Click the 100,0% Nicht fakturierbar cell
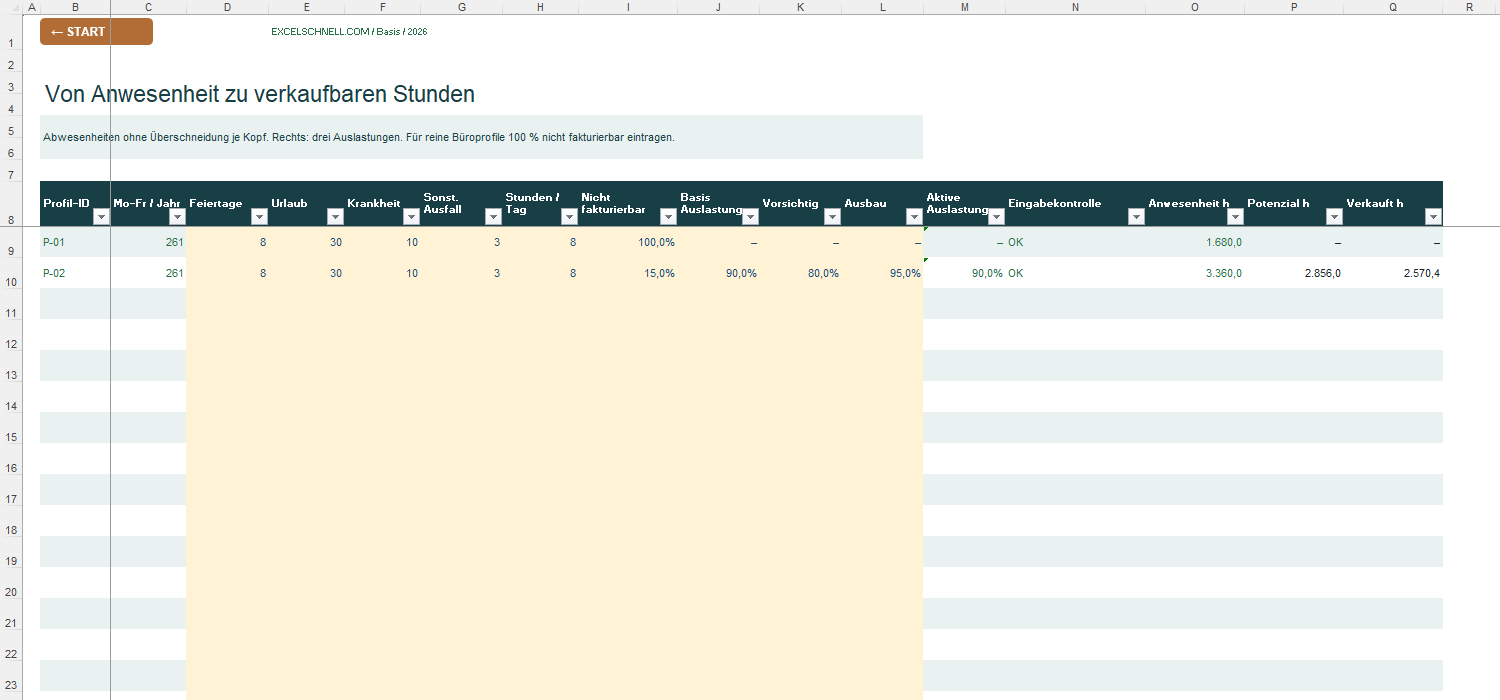This screenshot has height=700, width=1500. [x=627, y=242]
